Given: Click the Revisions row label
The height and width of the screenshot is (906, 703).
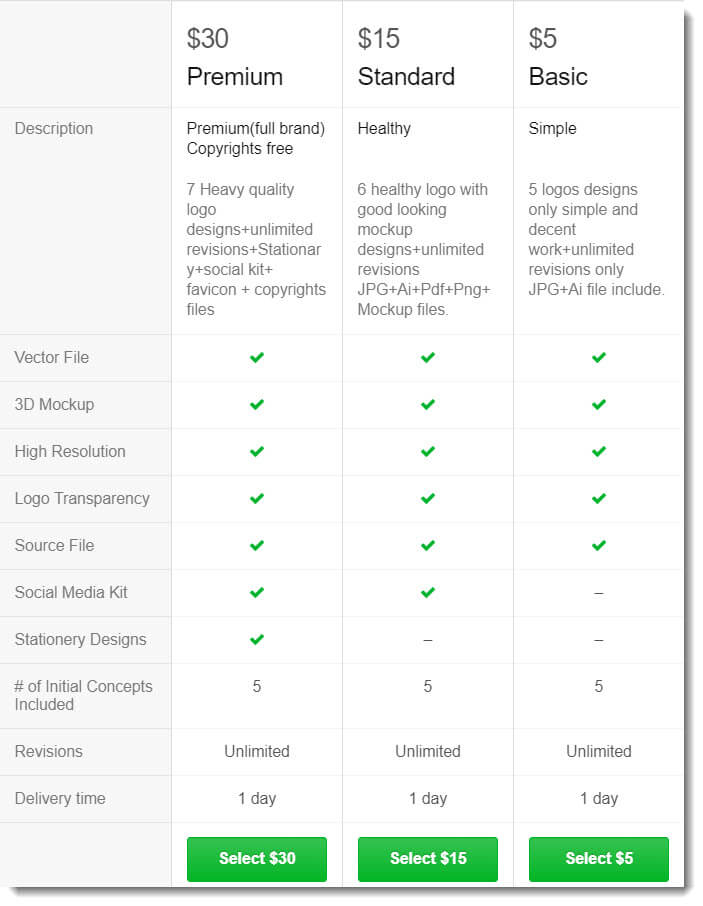Looking at the screenshot, I should [x=49, y=751].
